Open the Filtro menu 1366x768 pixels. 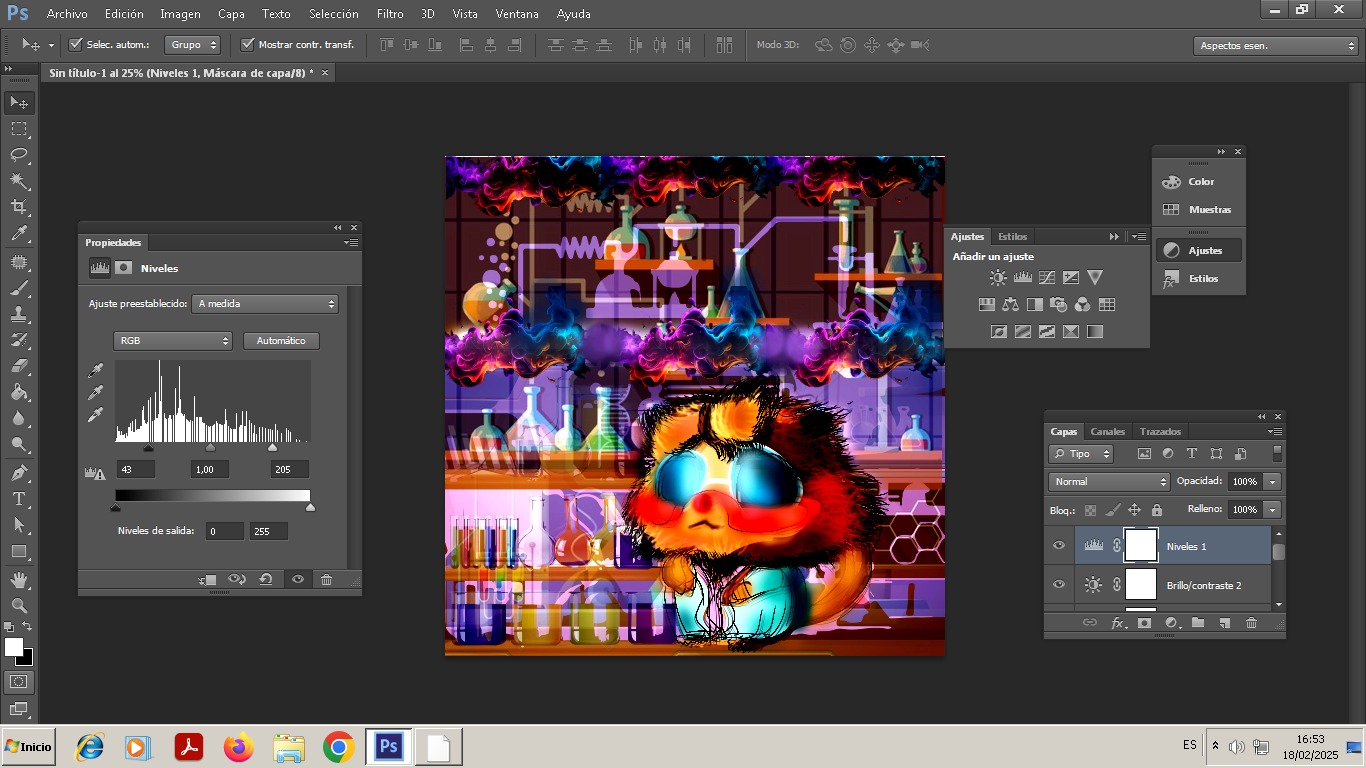pyautogui.click(x=390, y=14)
